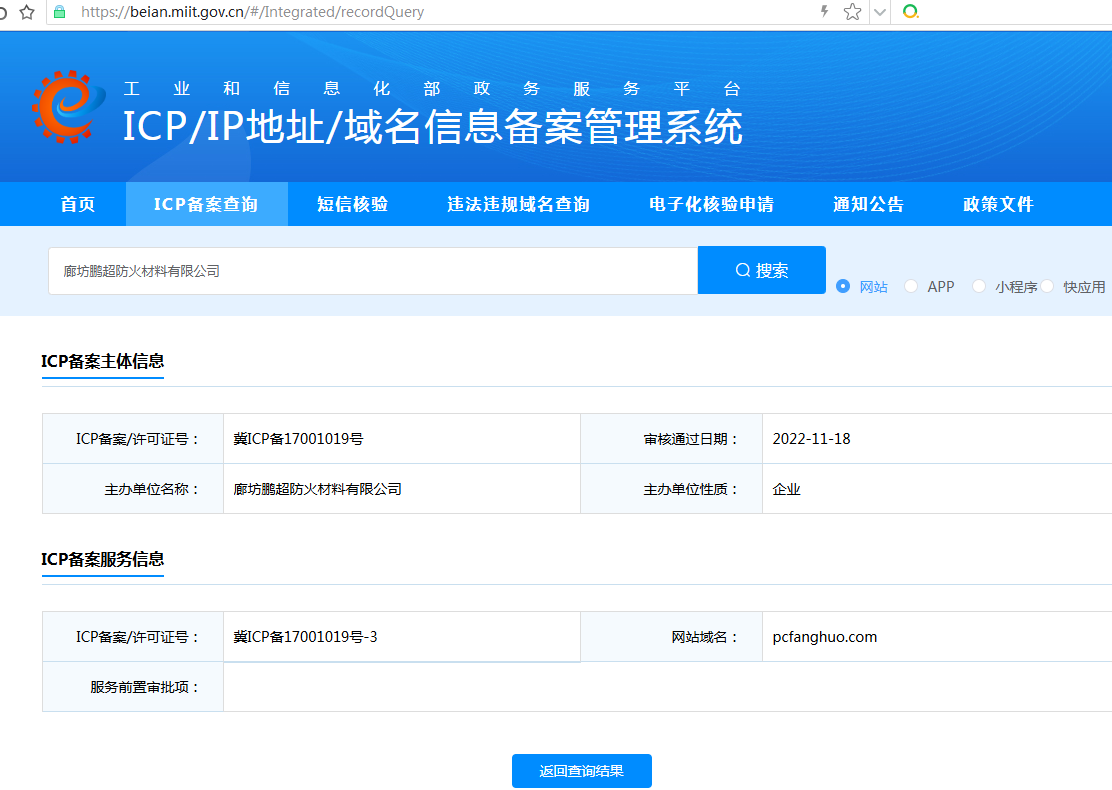Click the 工业和信息化部政务服务平台 subtitle text

[x=432, y=89]
